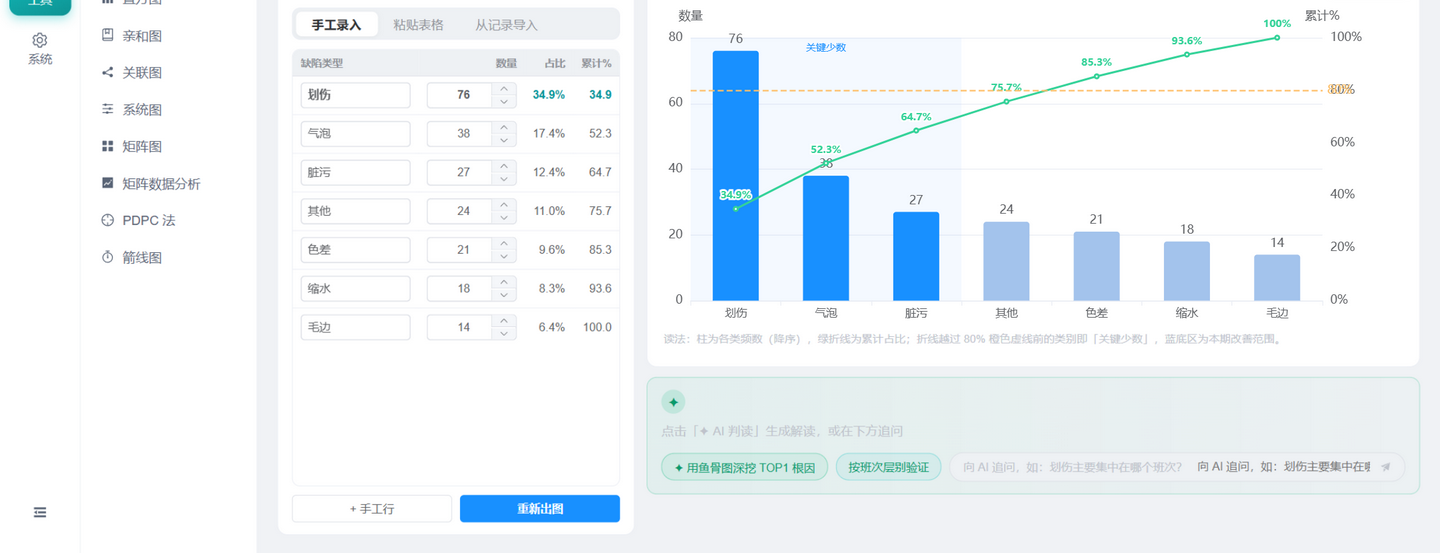Image resolution: width=1440 pixels, height=553 pixels.
Task: Click the 按班次层别验证 suggestion chip
Action: 889,467
